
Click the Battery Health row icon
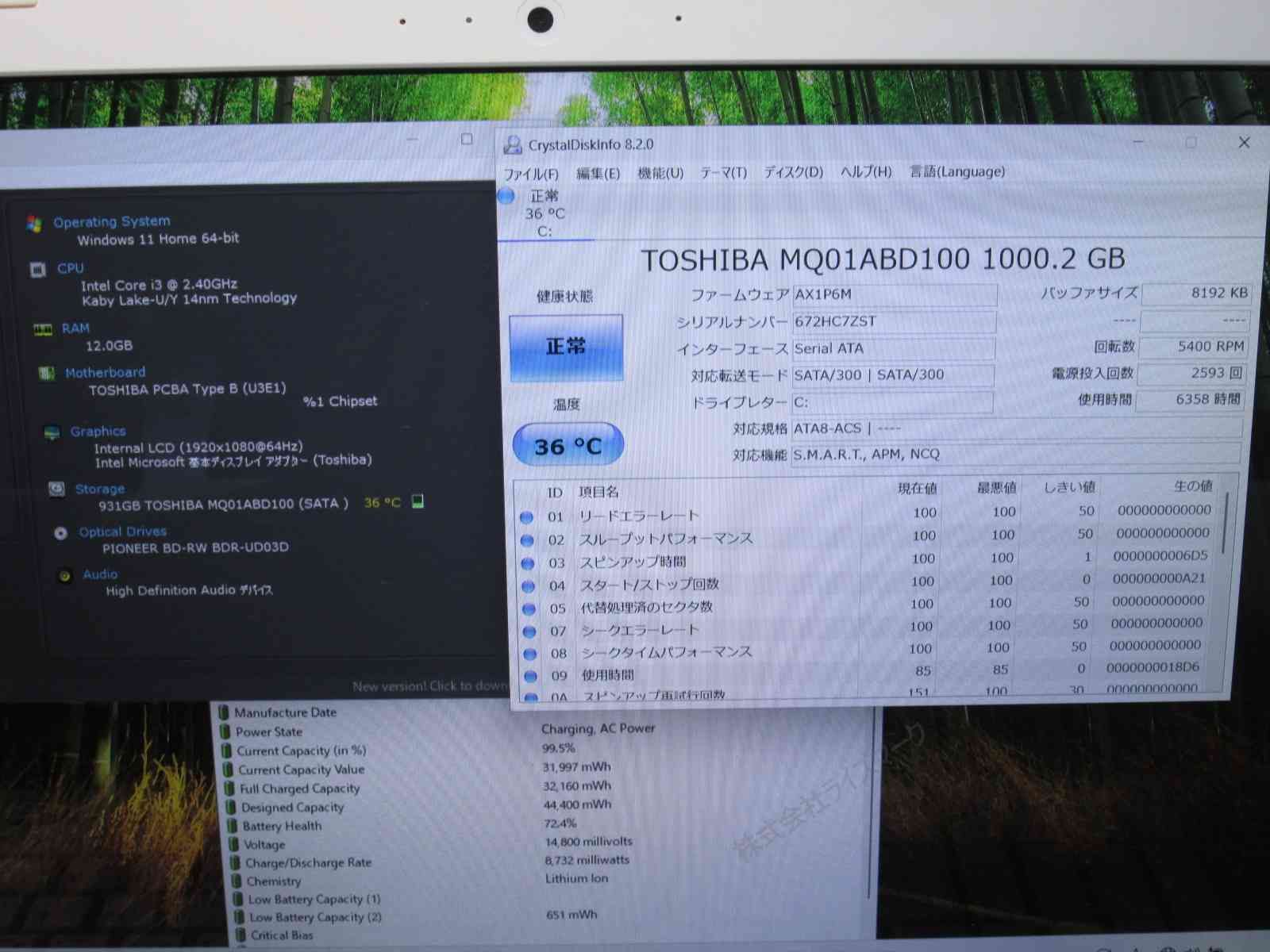coord(232,826)
